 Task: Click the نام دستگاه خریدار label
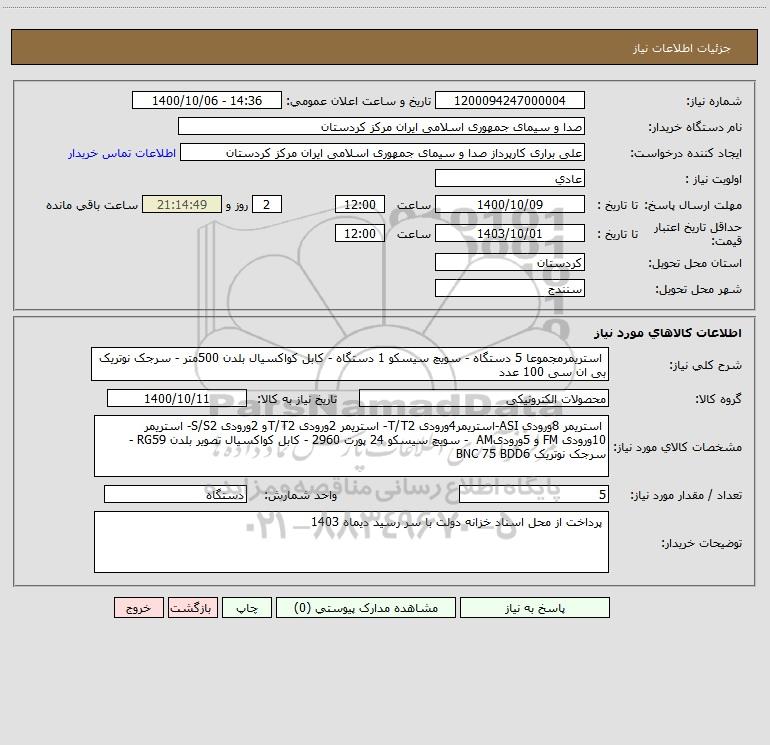[x=695, y=127]
